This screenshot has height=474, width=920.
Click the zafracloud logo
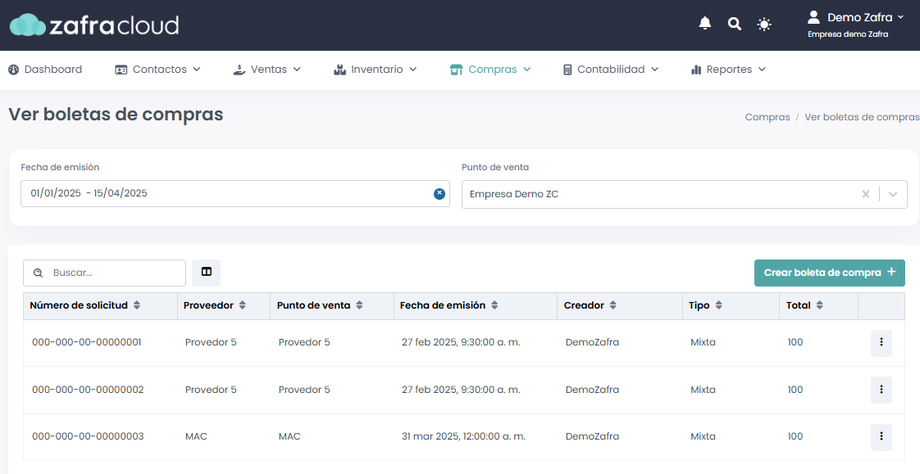[94, 25]
